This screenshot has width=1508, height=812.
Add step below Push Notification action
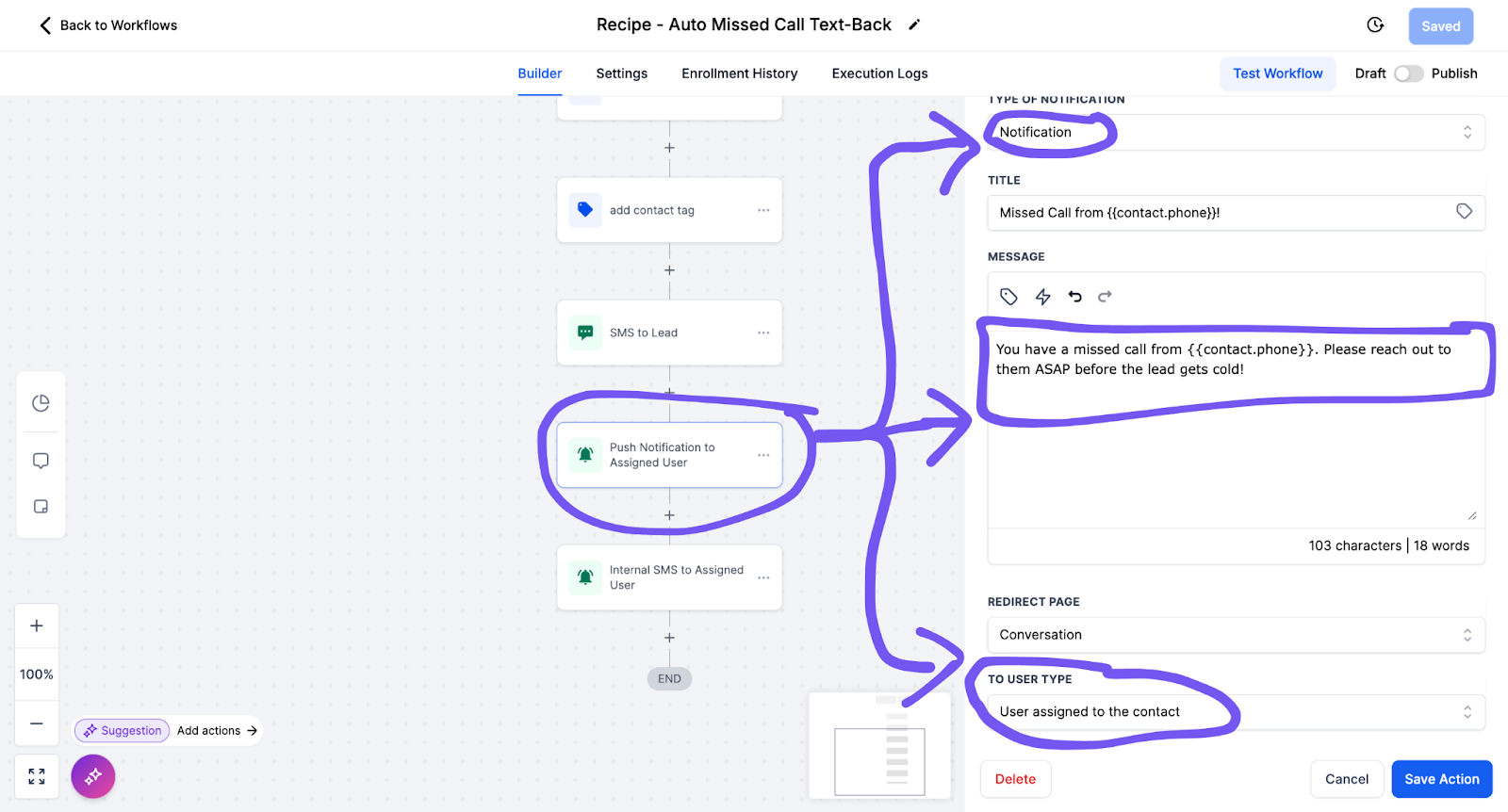click(669, 515)
